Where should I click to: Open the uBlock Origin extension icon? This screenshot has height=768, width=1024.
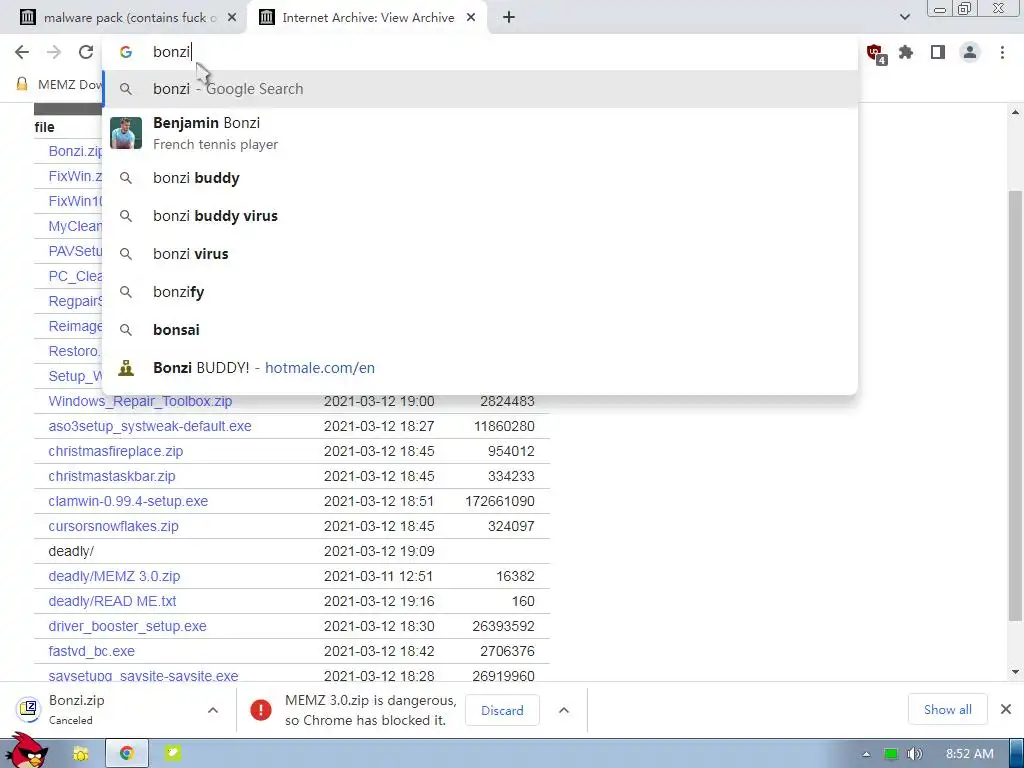click(x=876, y=53)
